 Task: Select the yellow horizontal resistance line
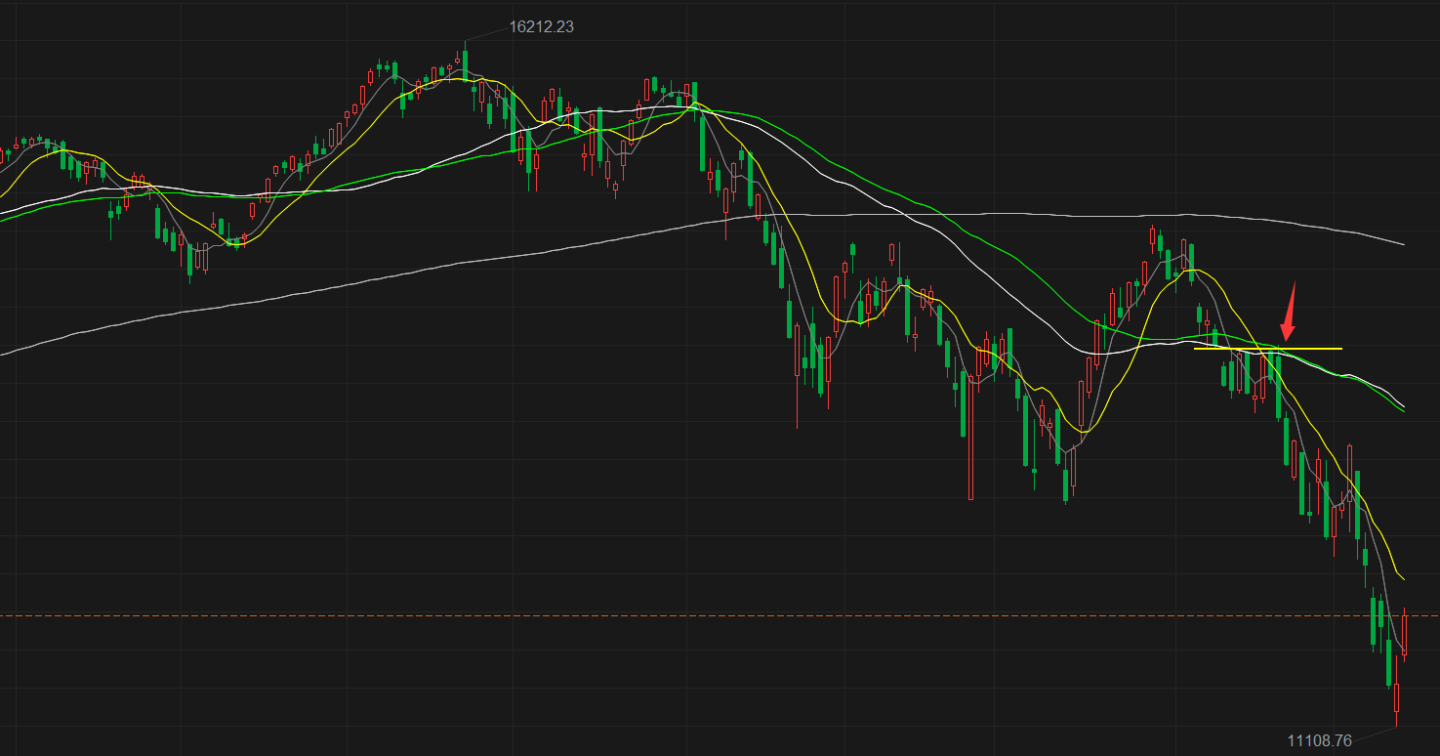point(1268,348)
